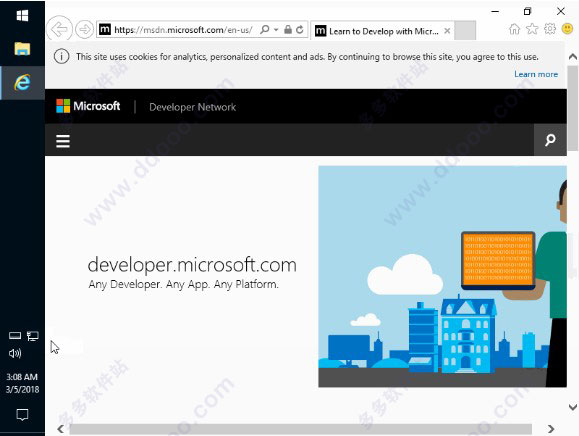Open the Windows Start menu

point(22,16)
